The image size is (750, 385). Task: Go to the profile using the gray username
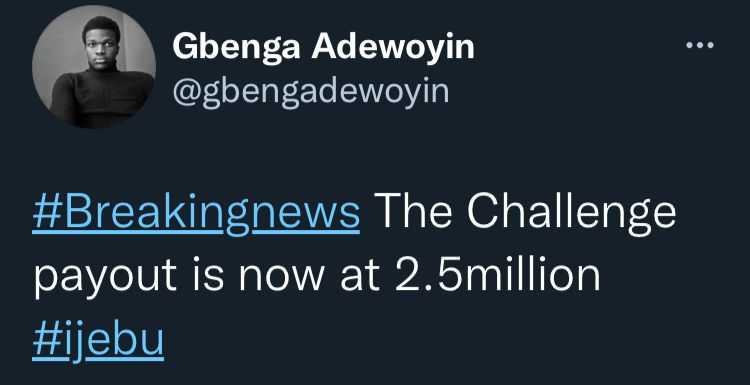point(310,90)
